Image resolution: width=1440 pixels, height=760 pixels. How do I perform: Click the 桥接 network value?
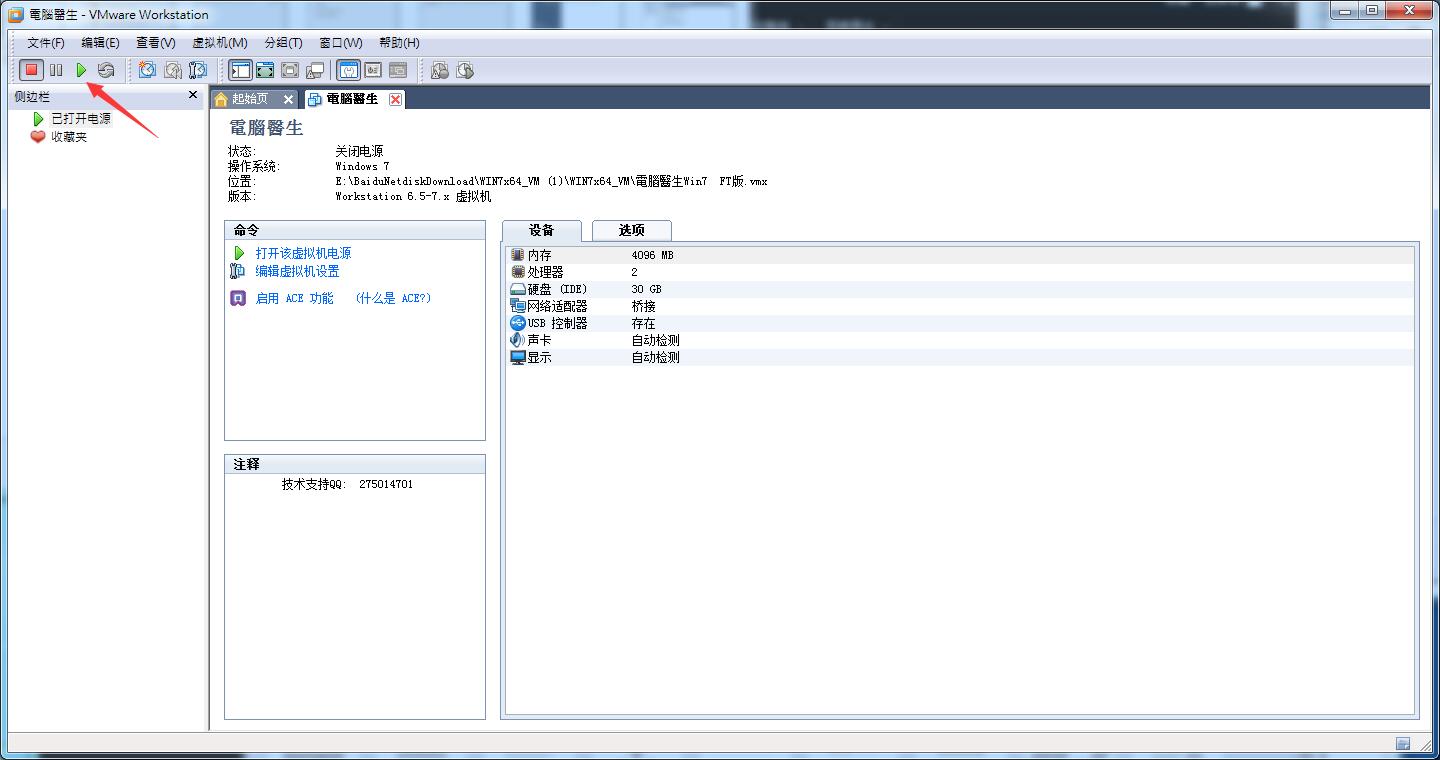[x=643, y=306]
